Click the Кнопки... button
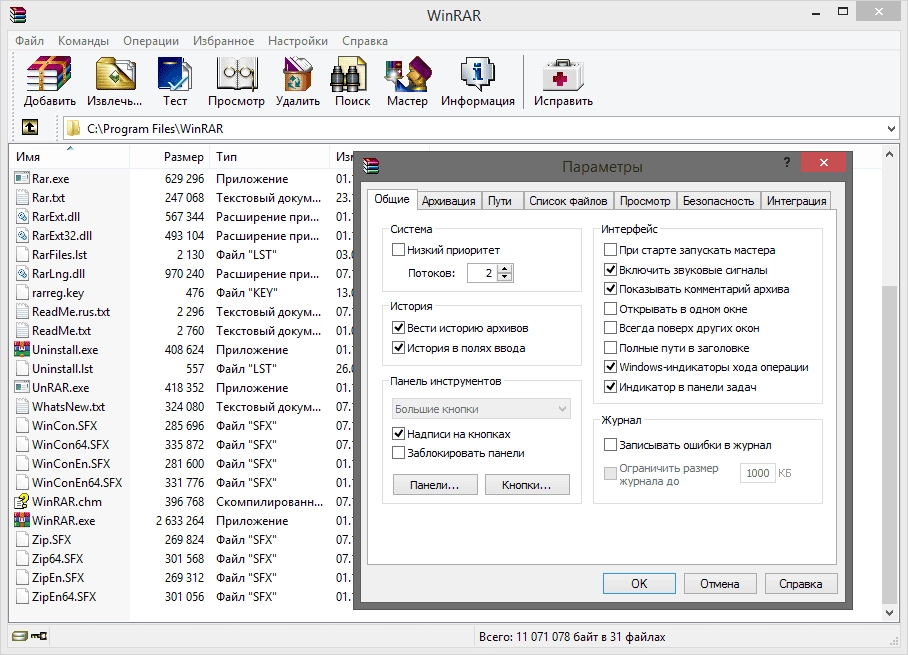908x655 pixels. click(527, 485)
